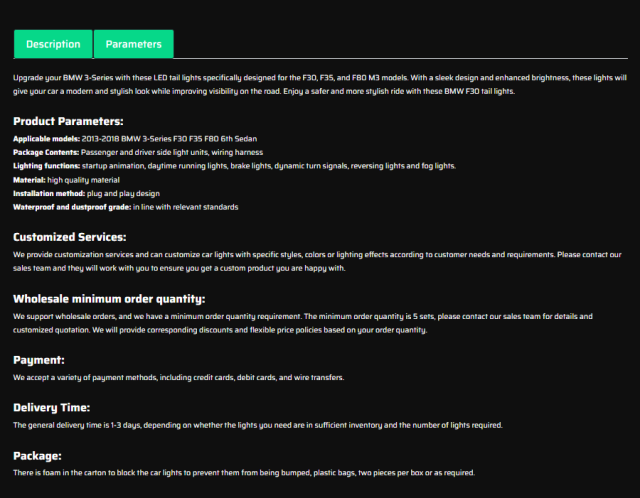Select the Package section heading
This screenshot has height=498, width=640.
point(38,455)
